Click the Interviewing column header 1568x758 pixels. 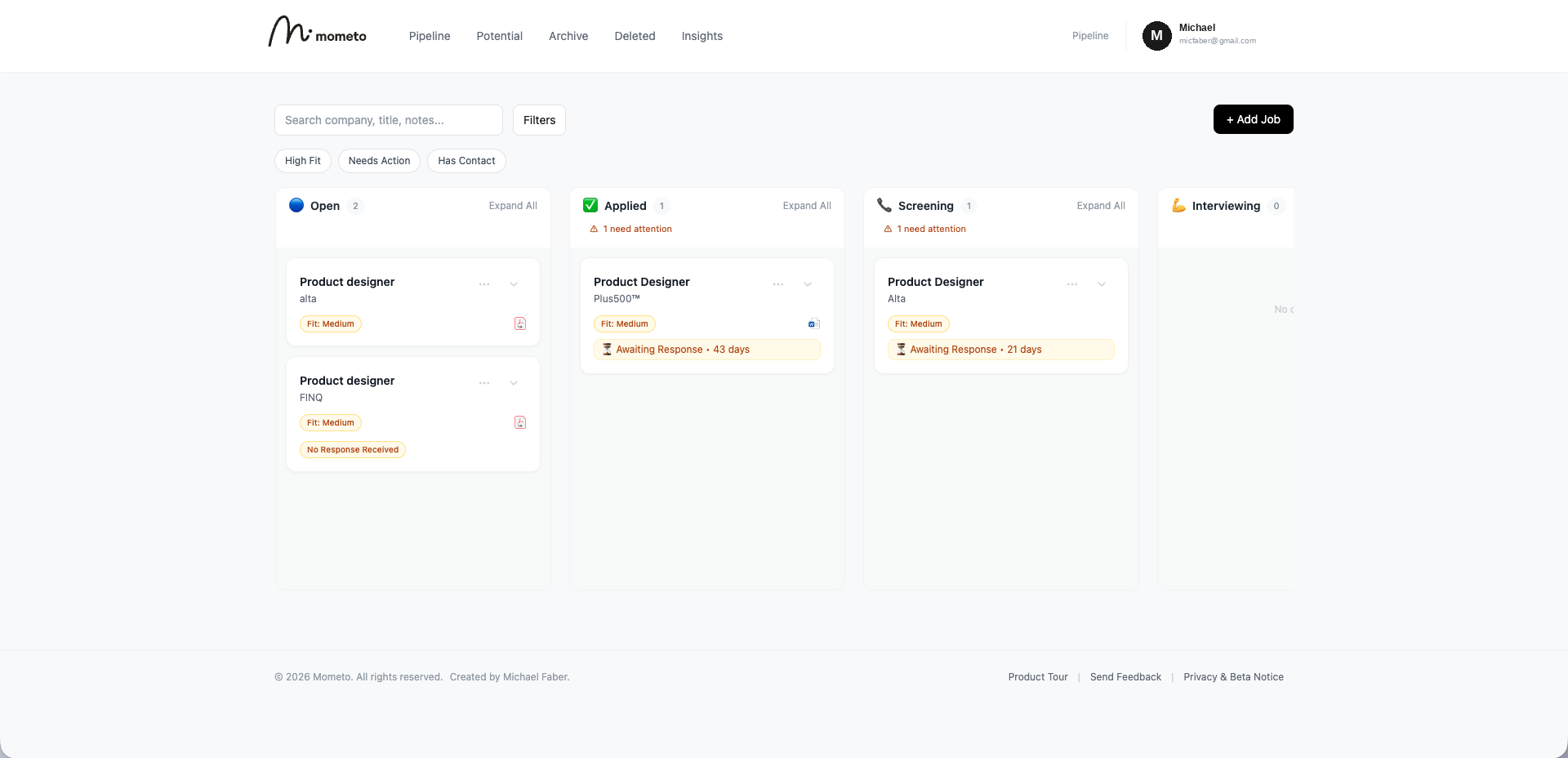(1226, 206)
